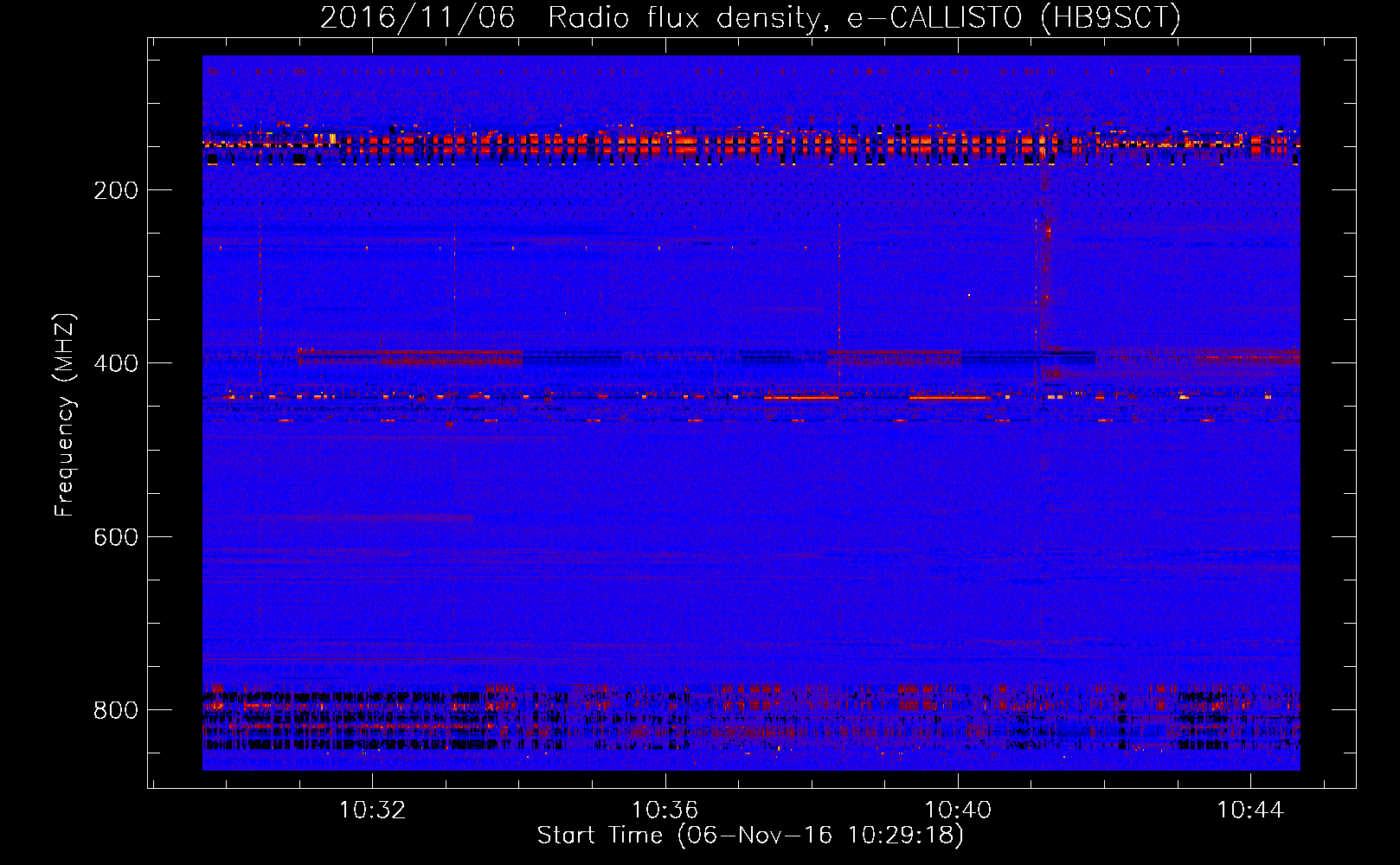
Task: Click the "10:32" time tick label
Action: point(372,811)
